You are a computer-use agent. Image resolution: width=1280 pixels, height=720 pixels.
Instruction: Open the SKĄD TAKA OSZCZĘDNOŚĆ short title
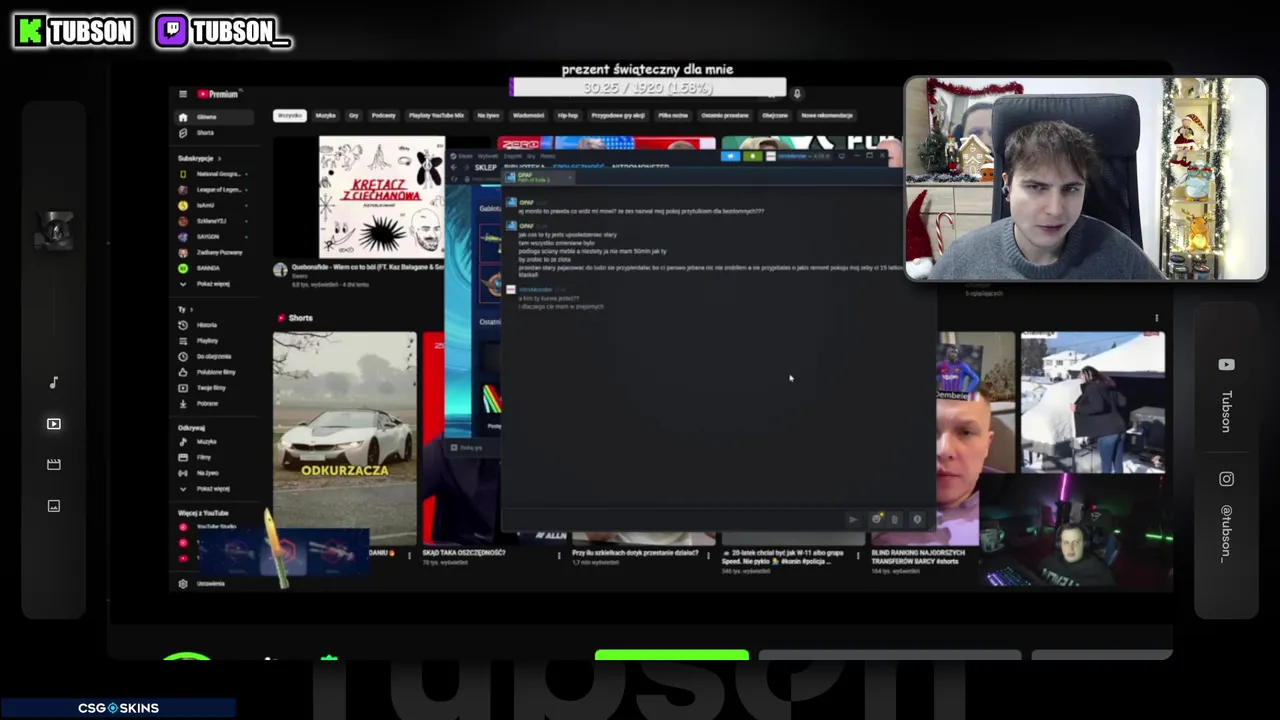464,553
